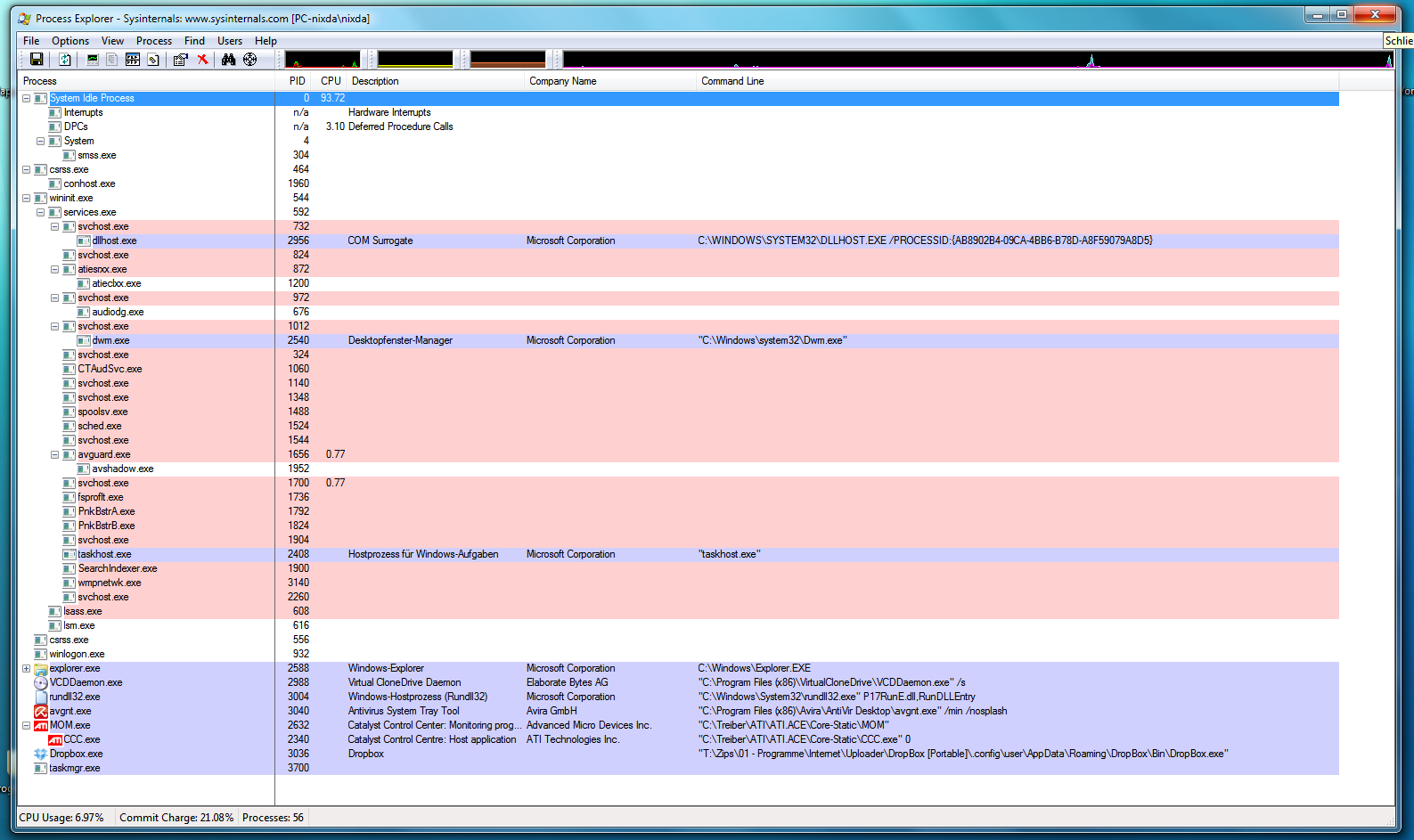Viewport: 1414px width, 840px height.
Task: Collapse the System node in tree
Action: click(40, 141)
